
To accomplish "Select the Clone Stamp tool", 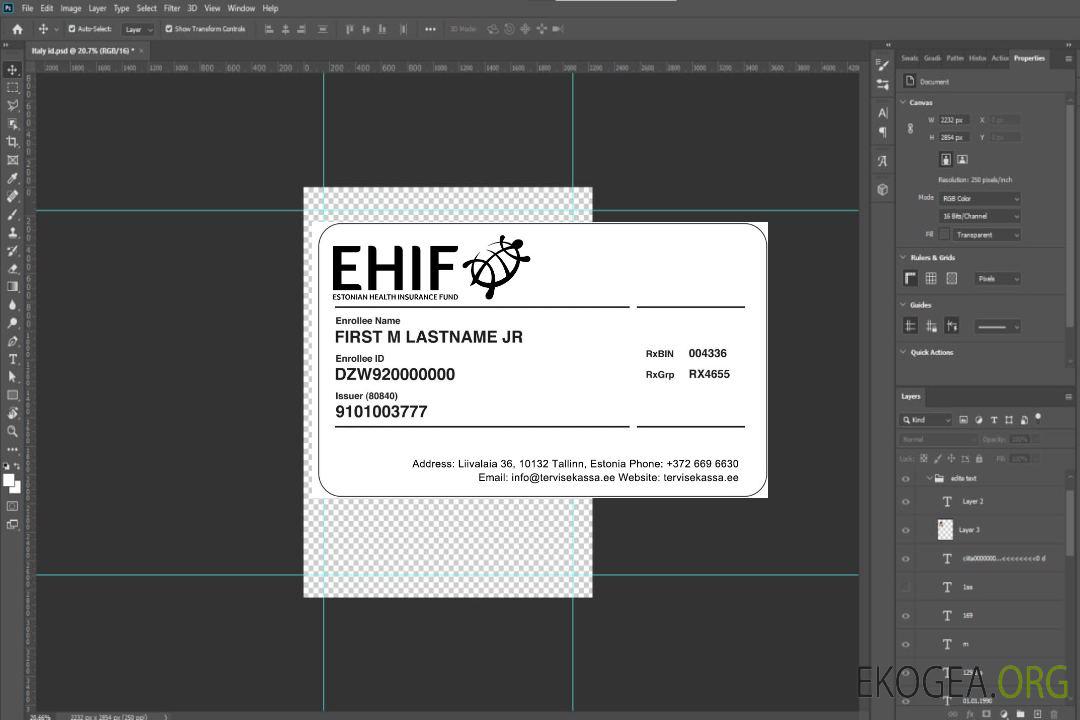I will (12, 233).
